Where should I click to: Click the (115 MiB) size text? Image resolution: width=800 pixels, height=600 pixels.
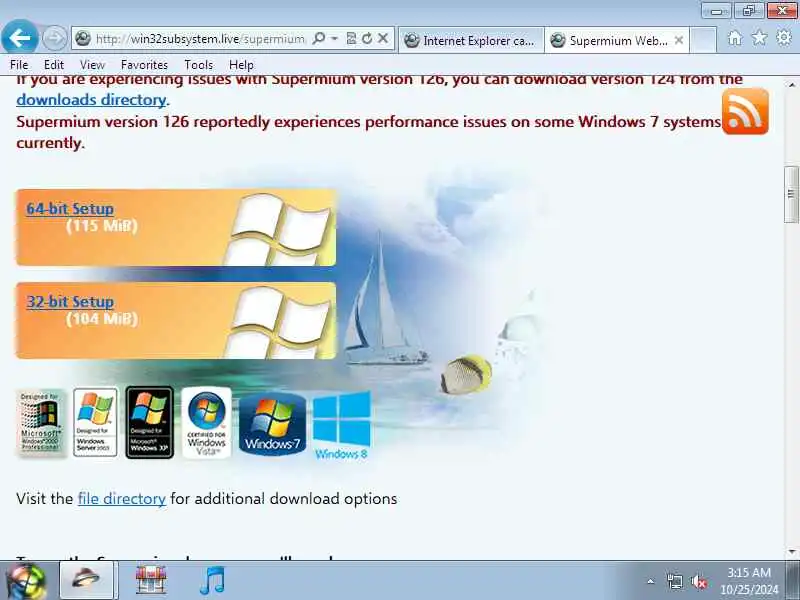102,226
